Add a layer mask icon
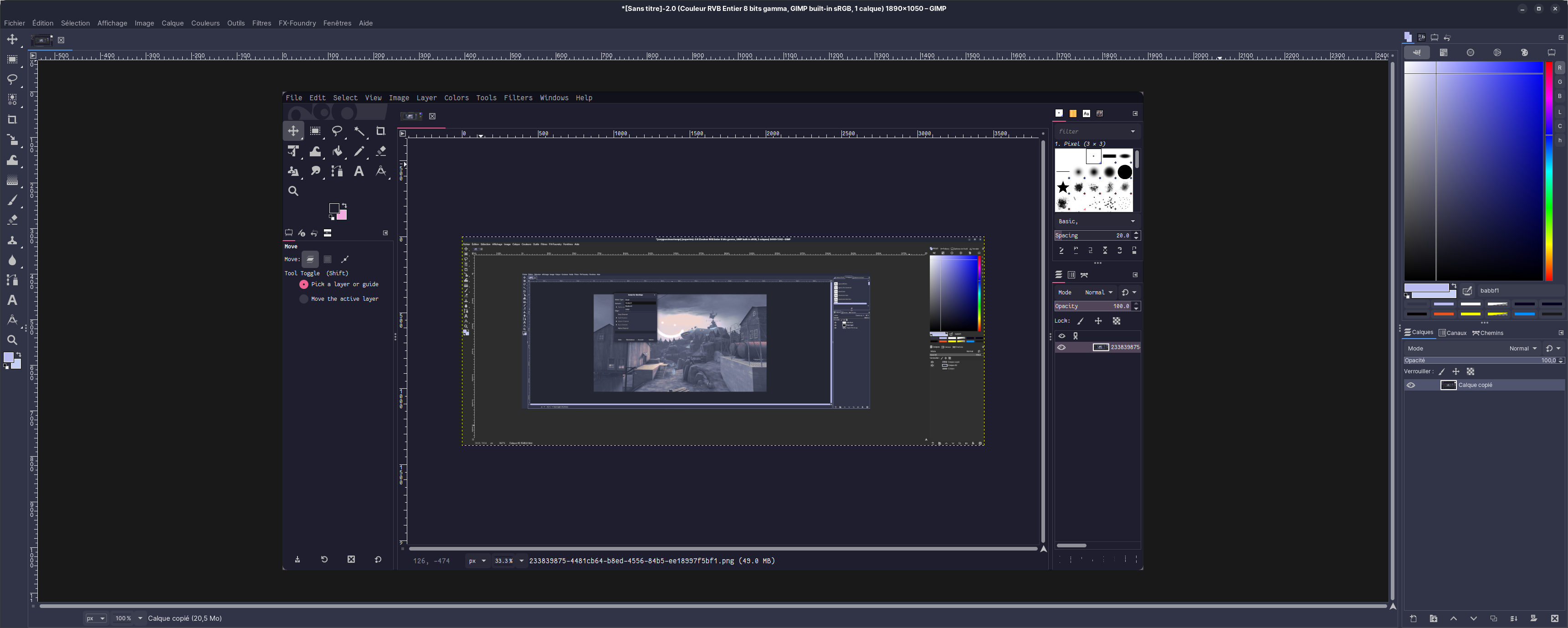Viewport: 1568px width, 628px height. click(1534, 618)
